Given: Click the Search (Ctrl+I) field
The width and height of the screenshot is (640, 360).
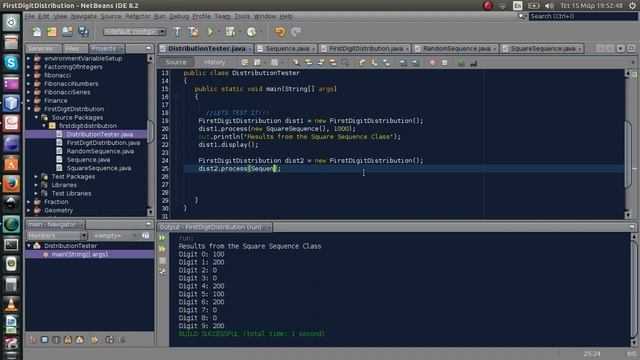Looking at the screenshot, I should pos(583,16).
